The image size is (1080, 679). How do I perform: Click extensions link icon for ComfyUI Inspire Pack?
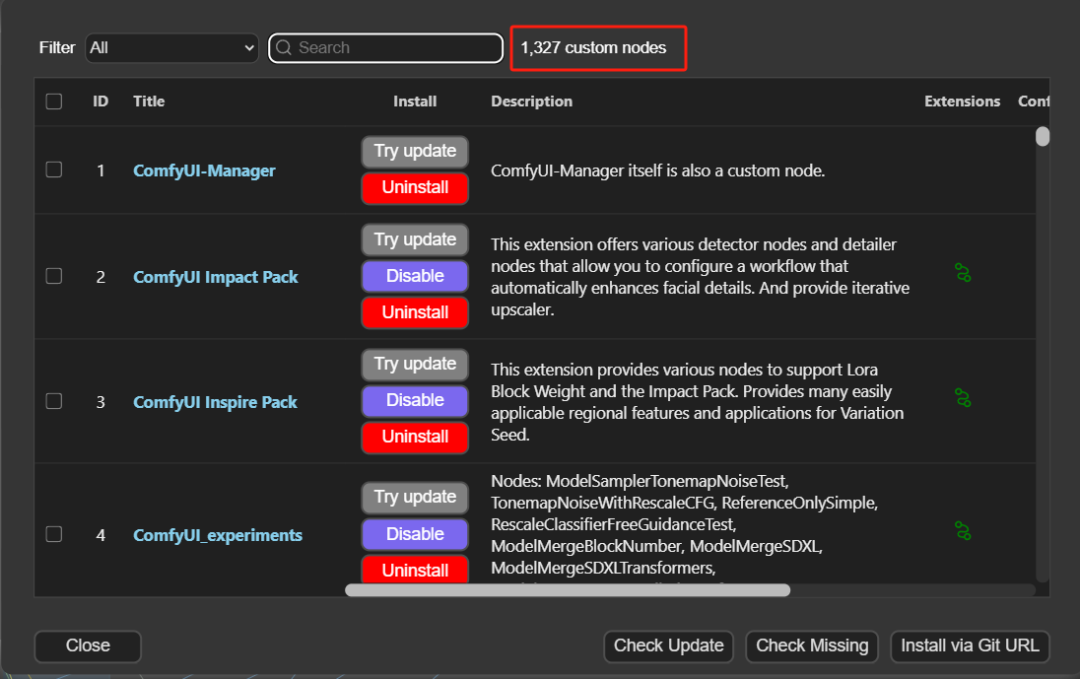[x=963, y=398]
